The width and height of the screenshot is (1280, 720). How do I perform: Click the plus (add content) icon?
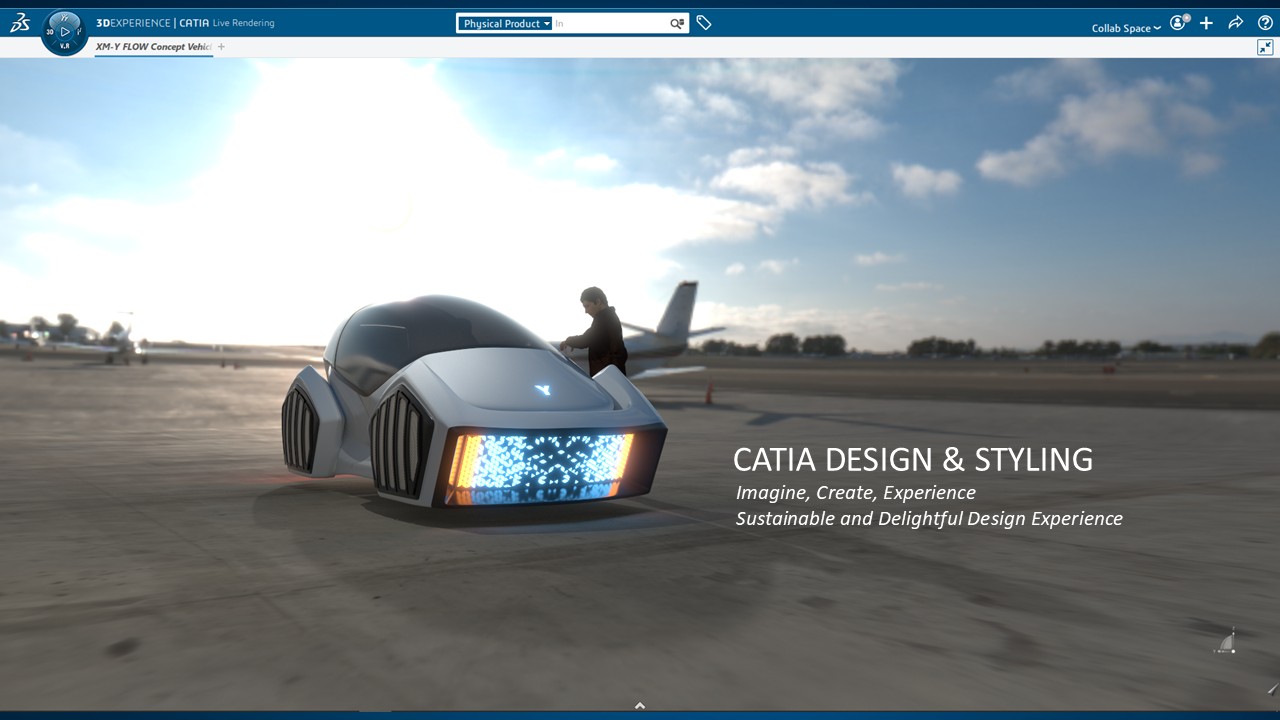1206,23
